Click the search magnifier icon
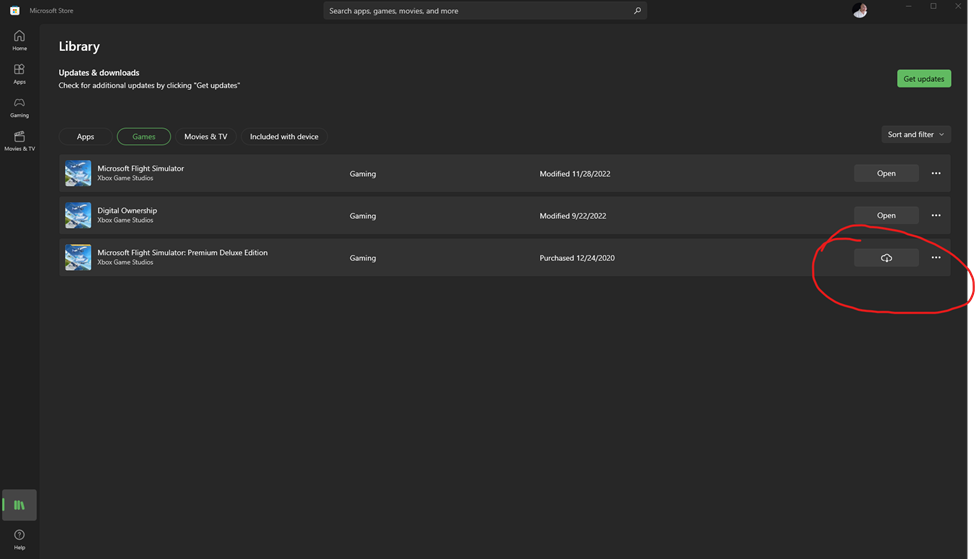The image size is (975, 559). (637, 11)
